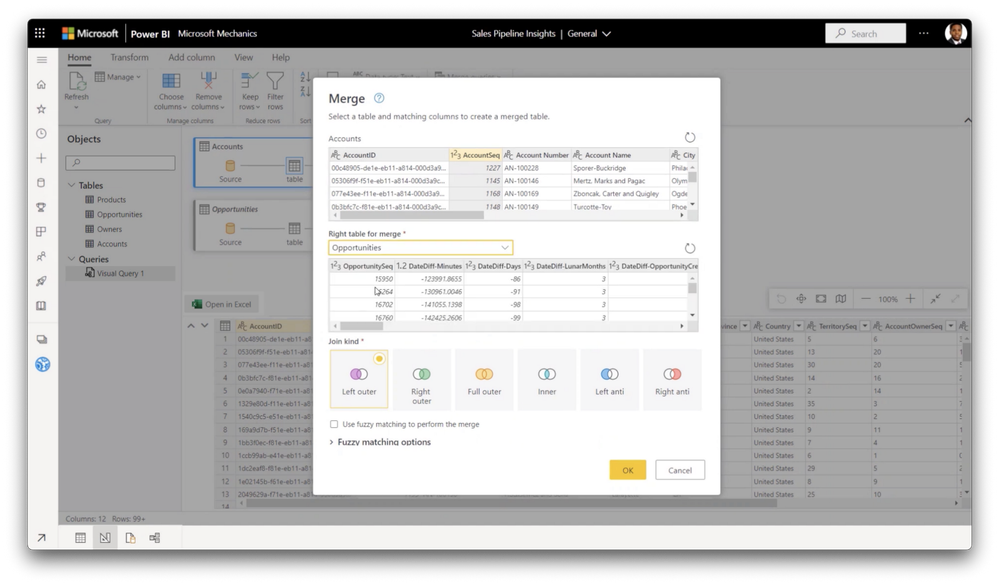Viewport: 999px width, 586px height.
Task: Open the app launcher waffle icon
Action: click(40, 33)
